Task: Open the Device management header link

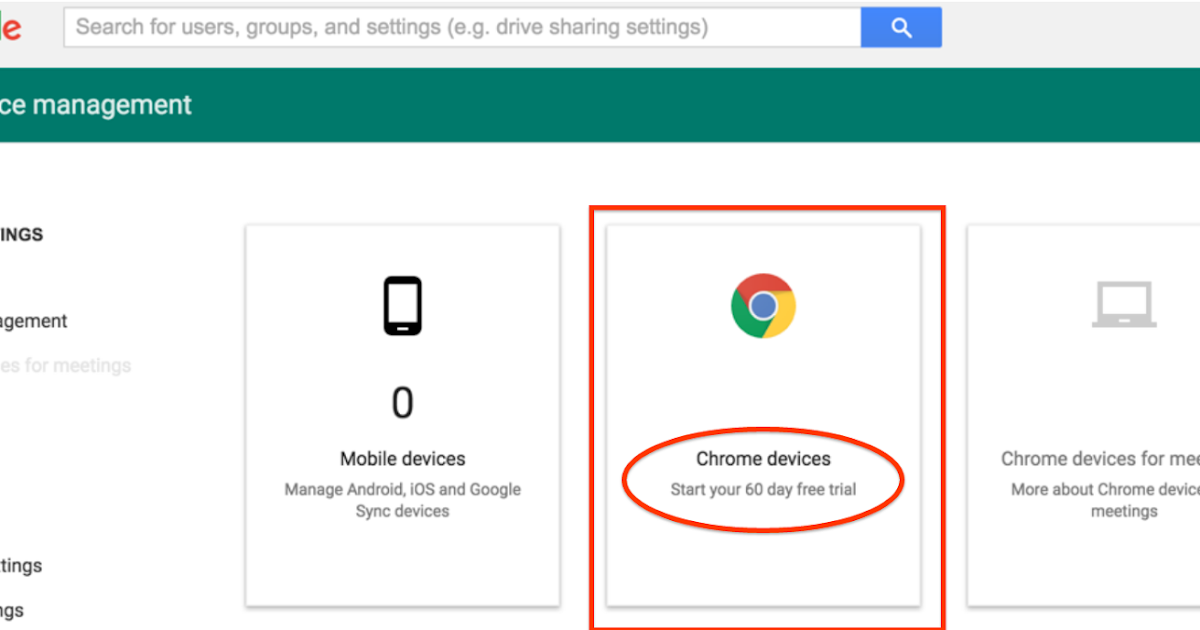Action: point(95,104)
